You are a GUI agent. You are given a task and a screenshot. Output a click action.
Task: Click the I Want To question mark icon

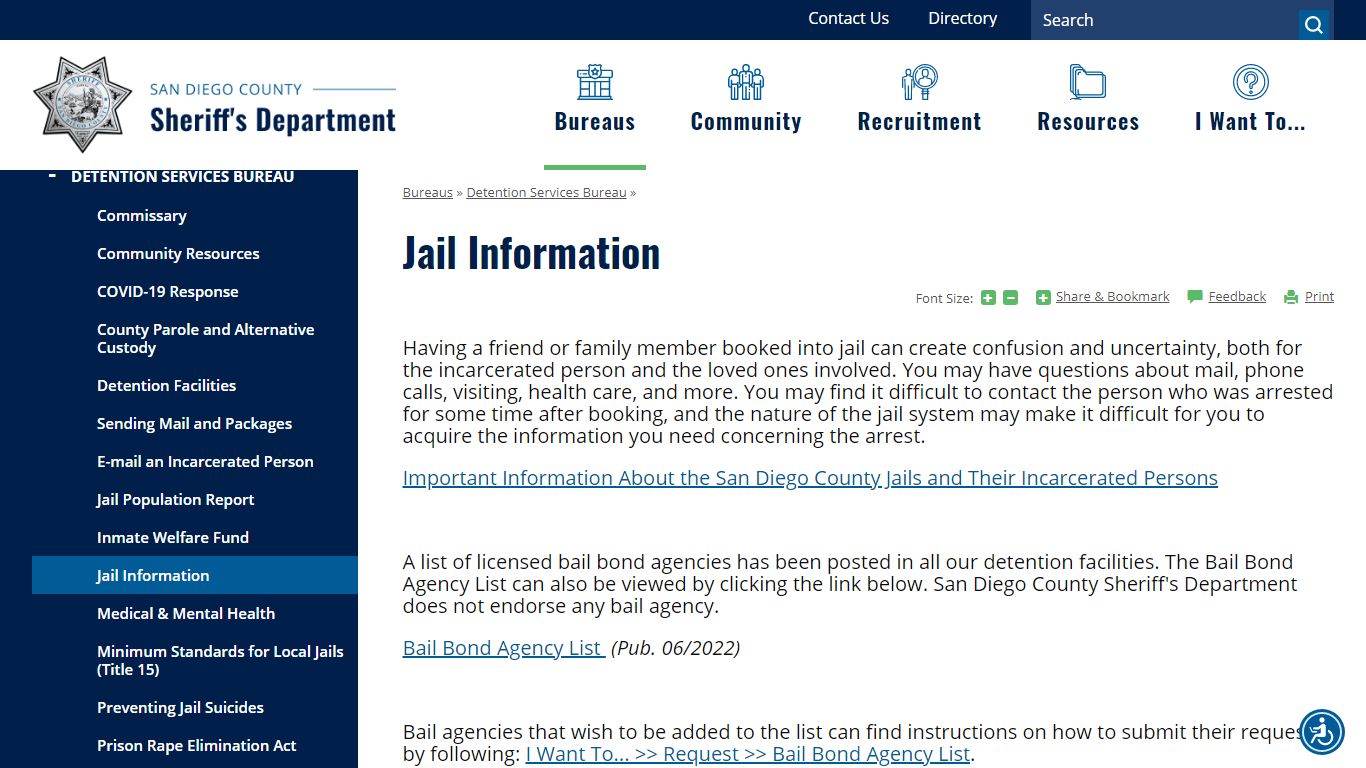[x=1250, y=82]
